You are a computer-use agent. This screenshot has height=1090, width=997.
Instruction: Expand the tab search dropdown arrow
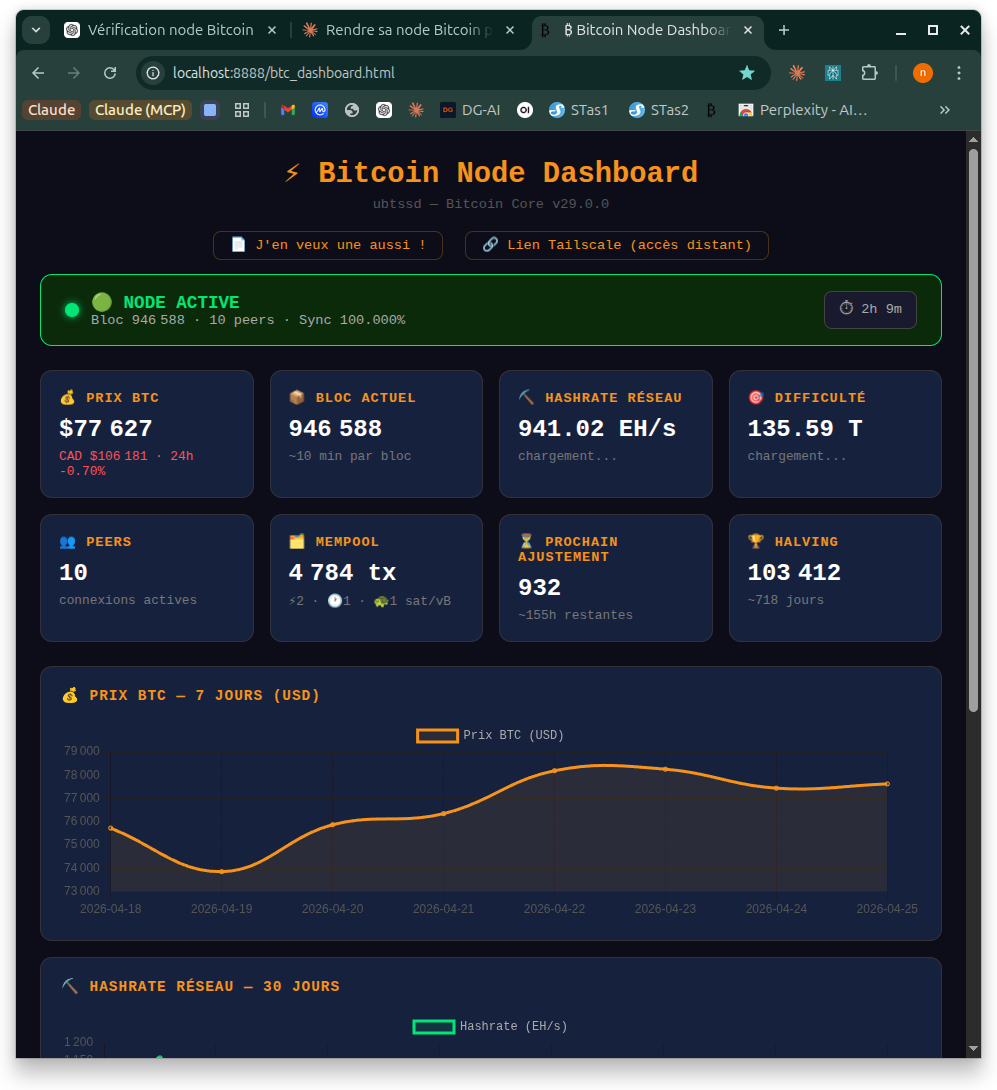click(x=36, y=30)
